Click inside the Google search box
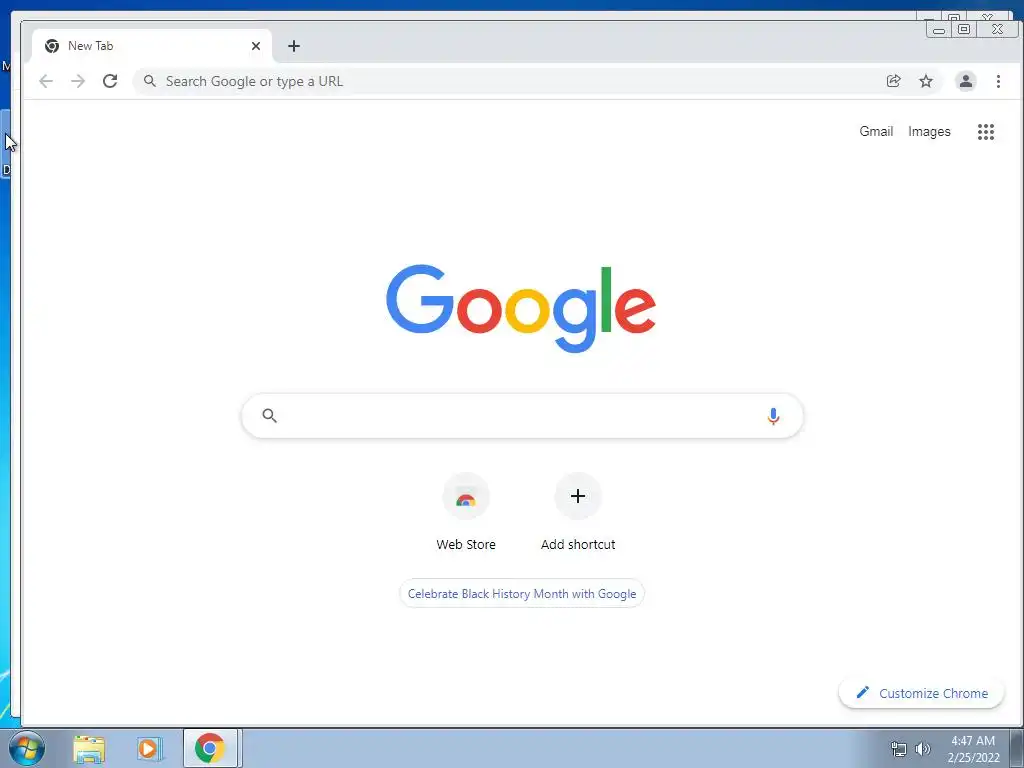1024x768 pixels. pos(522,416)
